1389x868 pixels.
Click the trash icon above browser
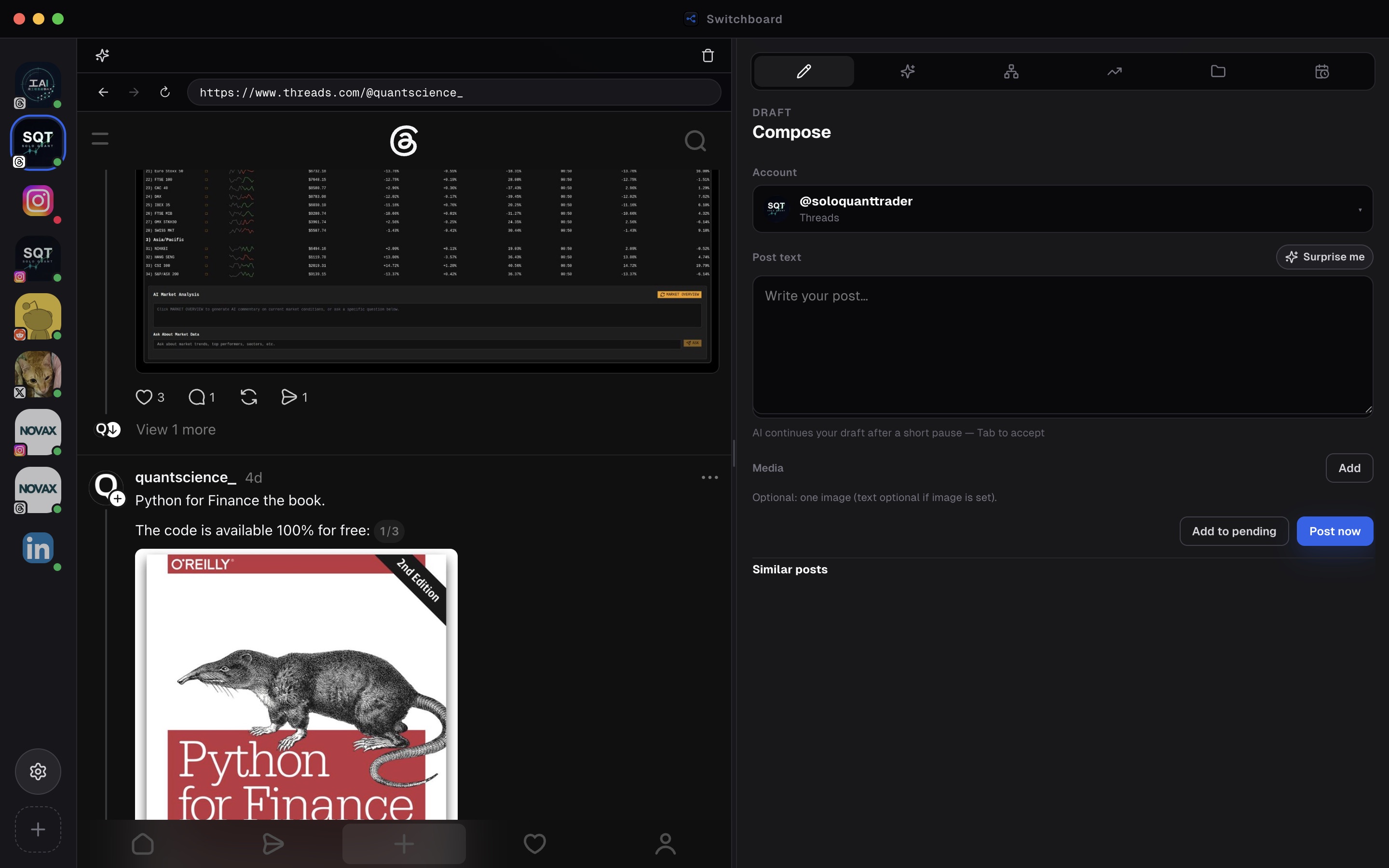[708, 55]
